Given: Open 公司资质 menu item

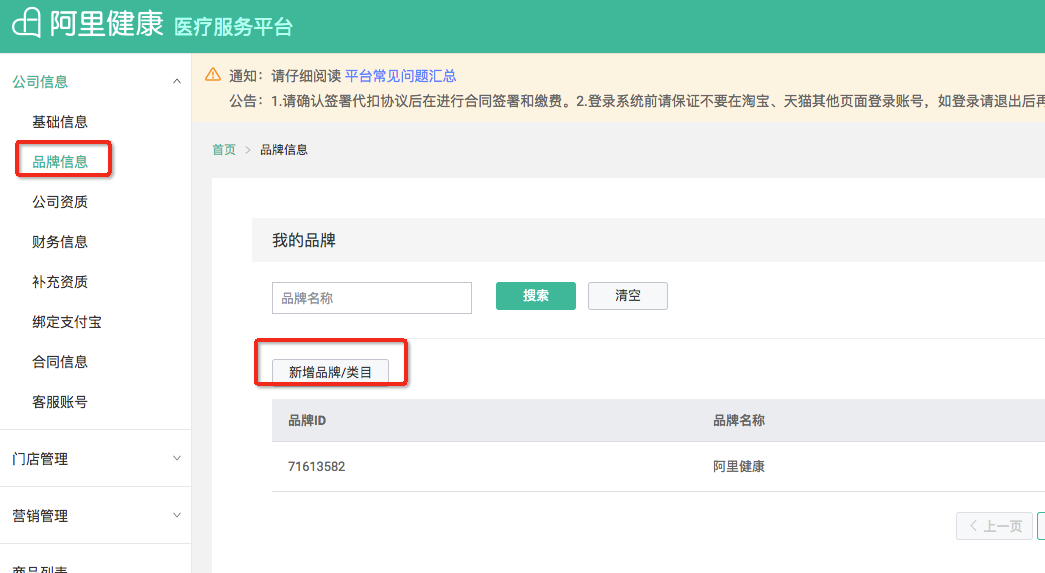Looking at the screenshot, I should [x=60, y=202].
